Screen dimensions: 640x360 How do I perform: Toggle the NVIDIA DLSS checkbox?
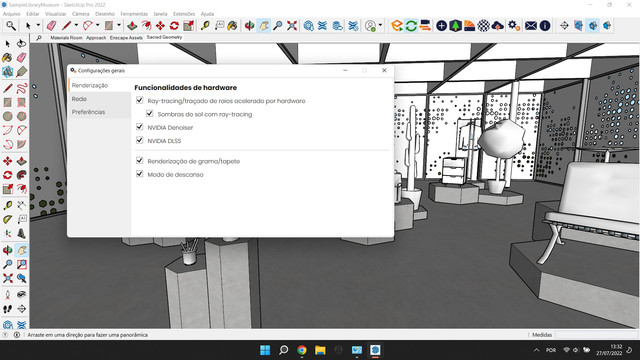pyautogui.click(x=140, y=140)
